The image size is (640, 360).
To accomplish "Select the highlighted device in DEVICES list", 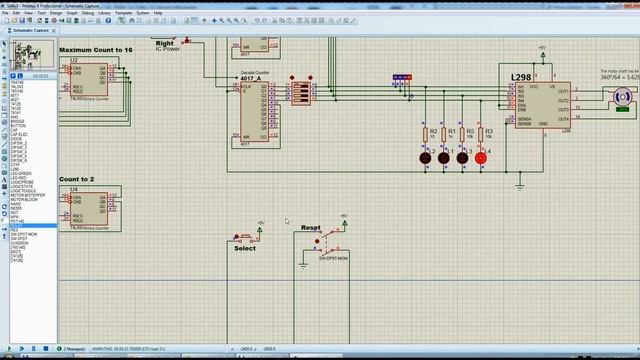I will [33, 225].
